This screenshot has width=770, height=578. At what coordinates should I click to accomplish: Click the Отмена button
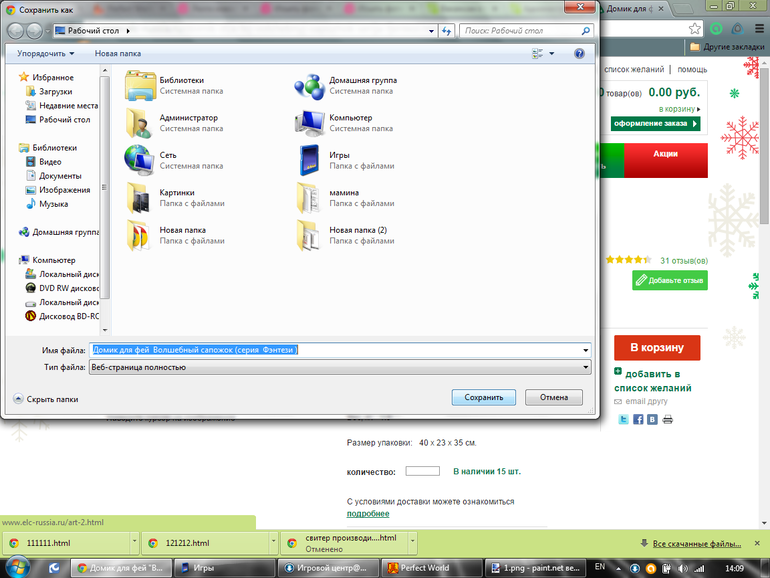pos(554,397)
